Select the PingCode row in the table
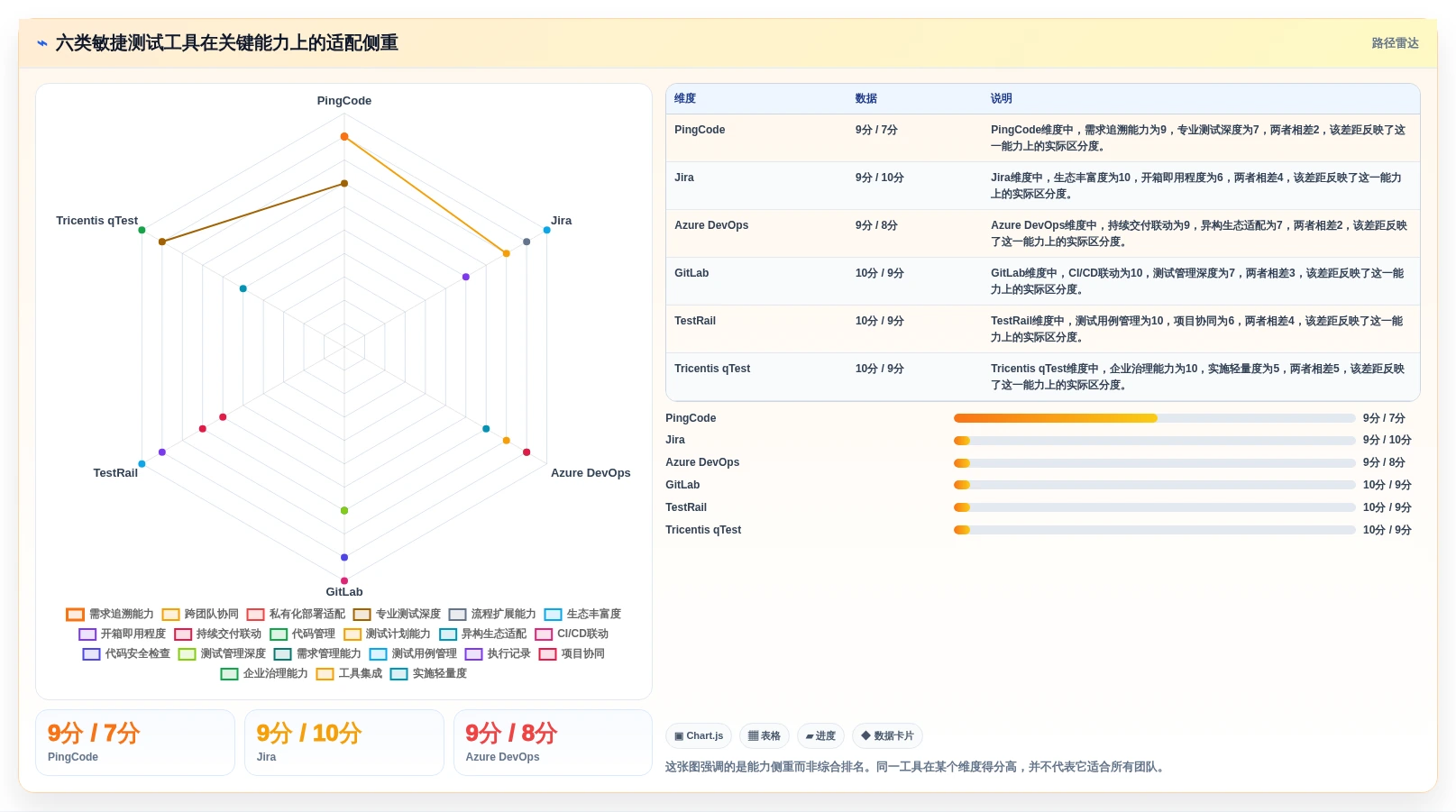Viewport: 1456px width, 812px height. [x=1043, y=138]
